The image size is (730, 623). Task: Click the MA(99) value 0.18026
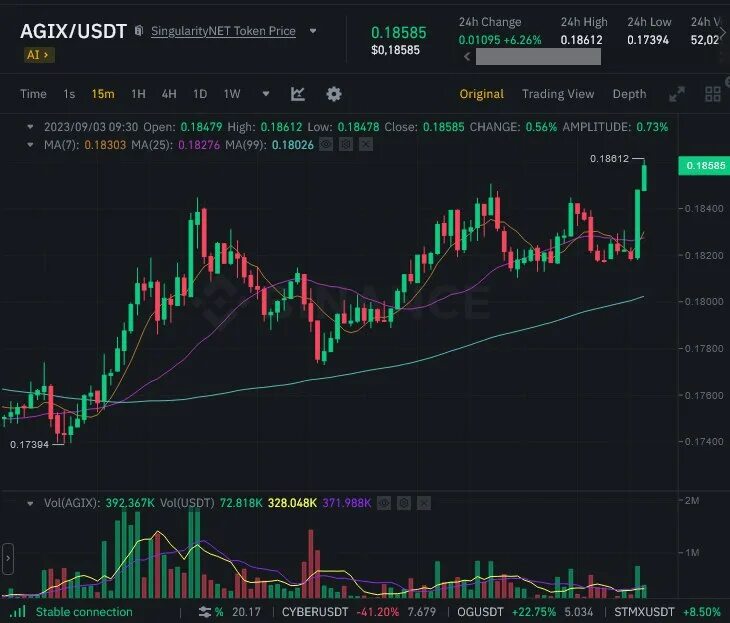[x=293, y=145]
